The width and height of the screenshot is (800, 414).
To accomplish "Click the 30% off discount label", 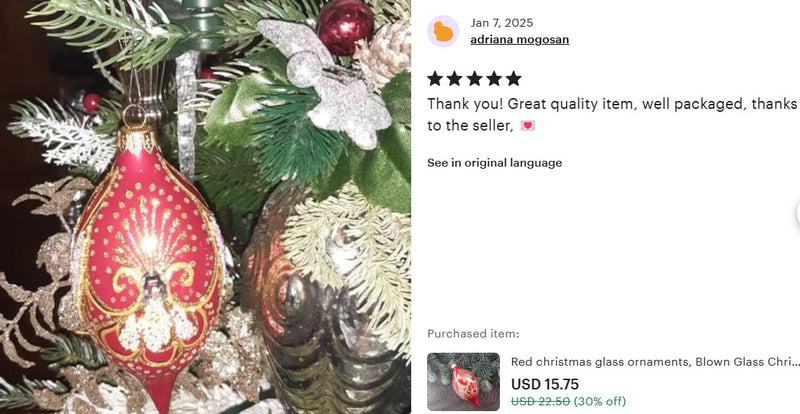I will click(x=599, y=401).
